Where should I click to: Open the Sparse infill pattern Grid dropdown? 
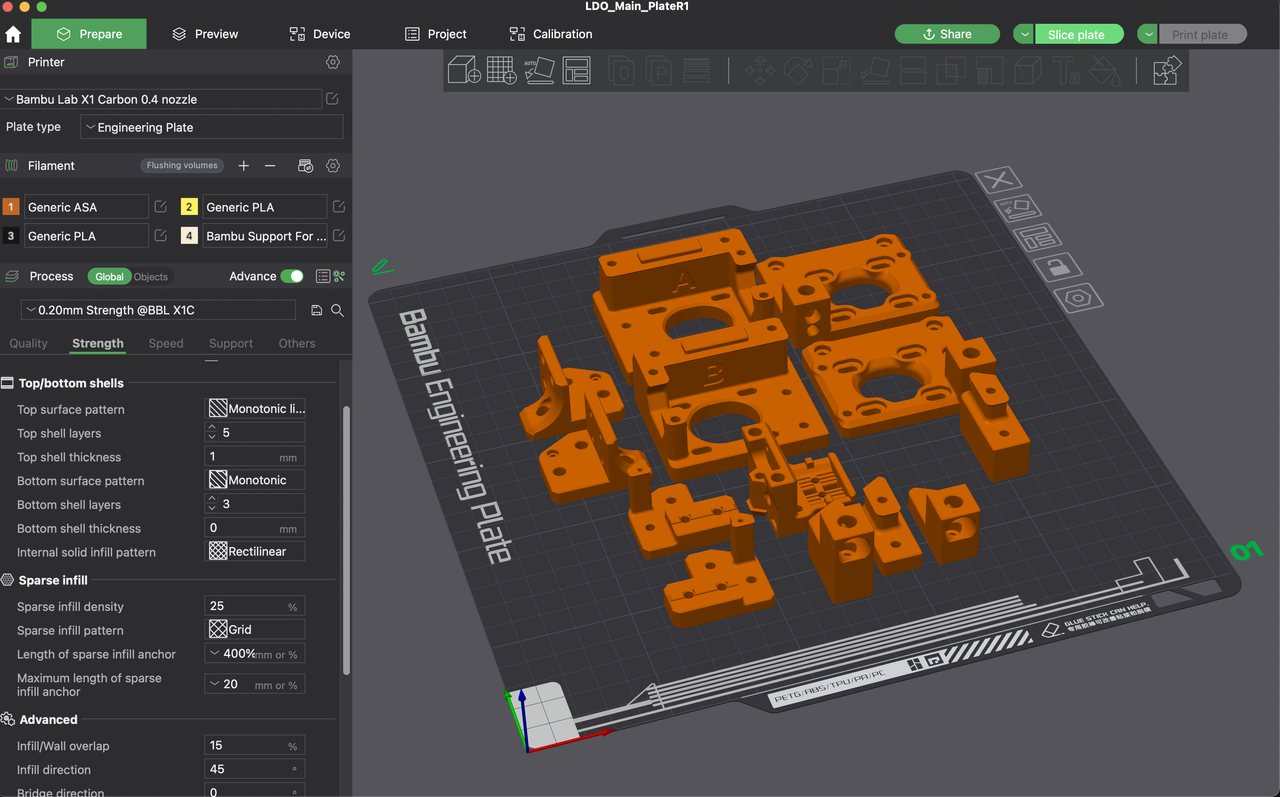pyautogui.click(x=255, y=630)
